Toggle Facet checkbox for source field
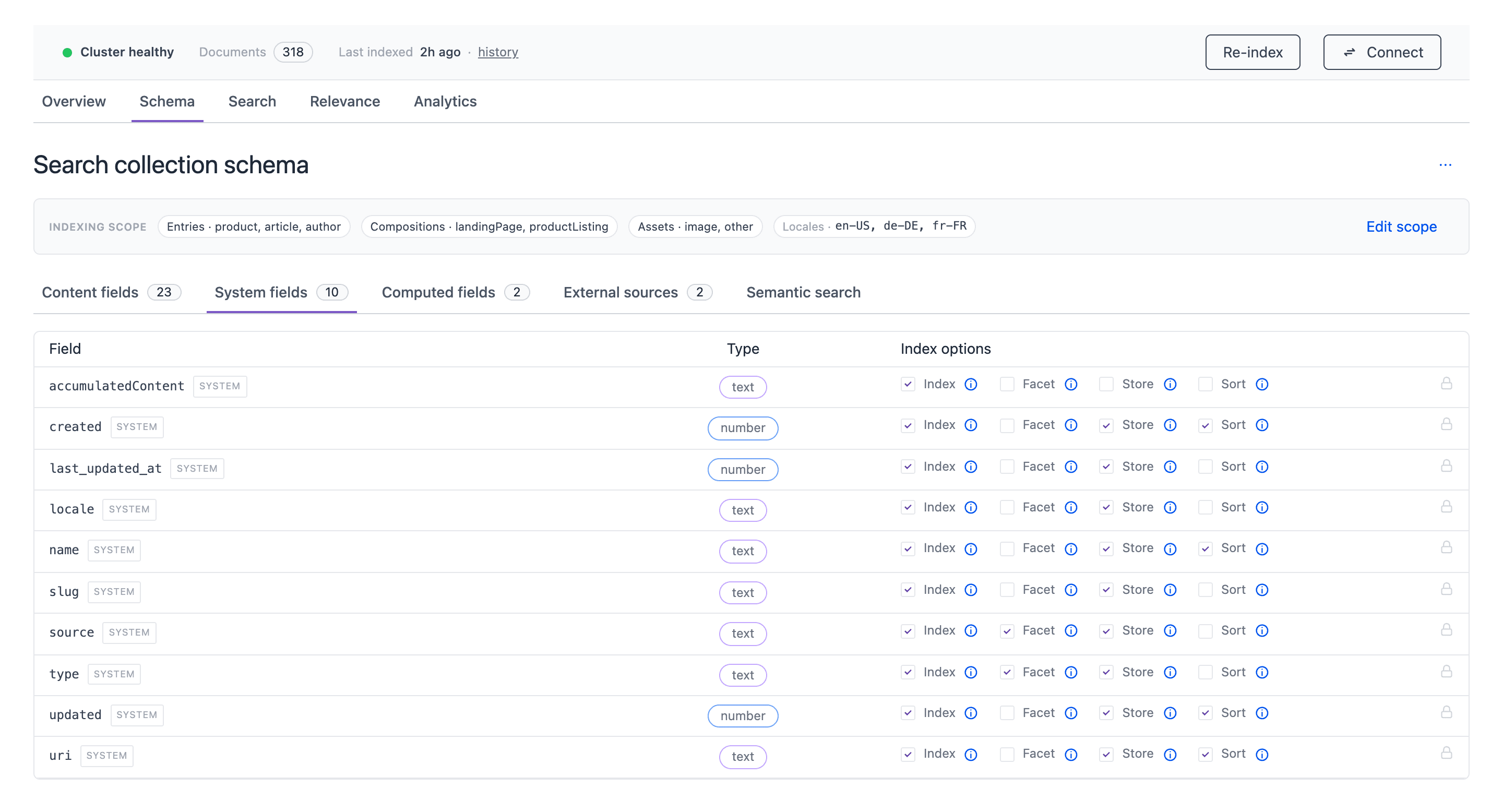The height and width of the screenshot is (812, 1503). coord(1007,631)
